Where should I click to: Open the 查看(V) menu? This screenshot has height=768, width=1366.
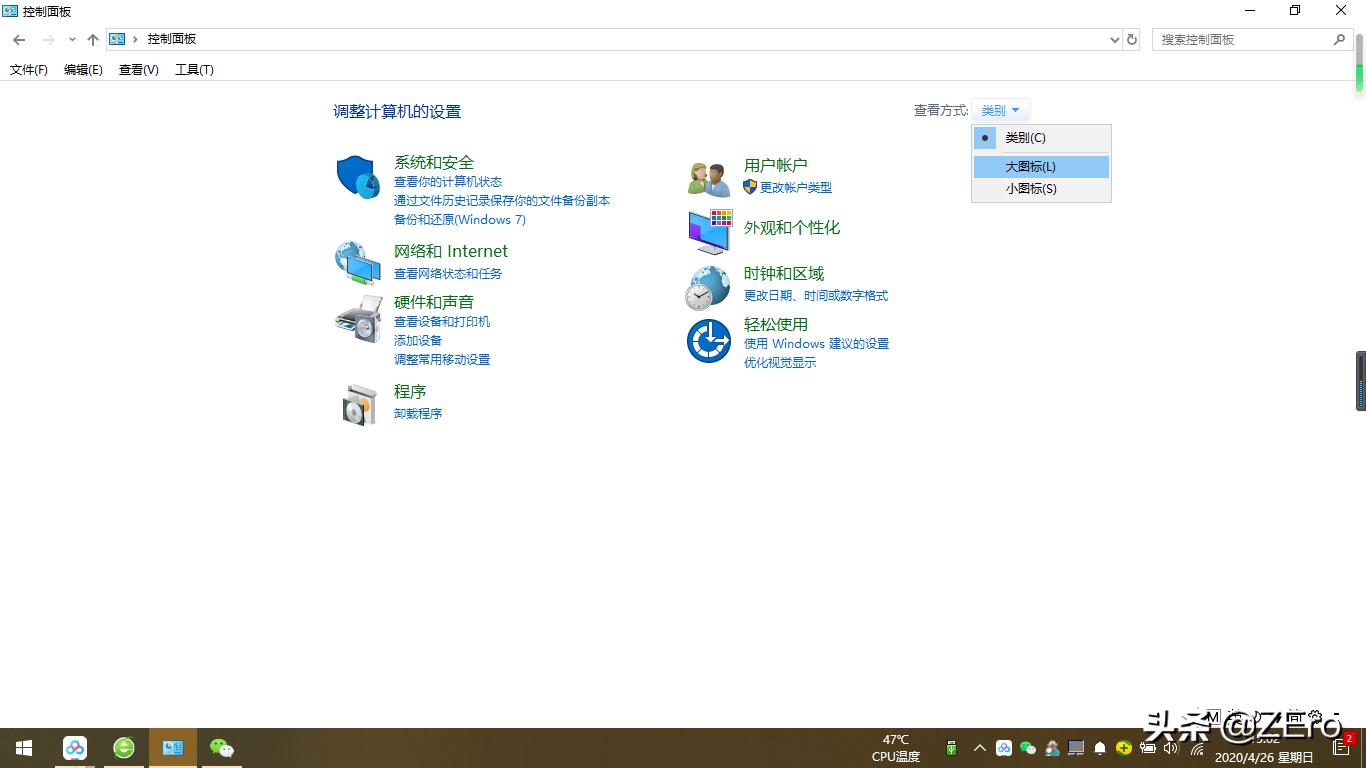138,69
